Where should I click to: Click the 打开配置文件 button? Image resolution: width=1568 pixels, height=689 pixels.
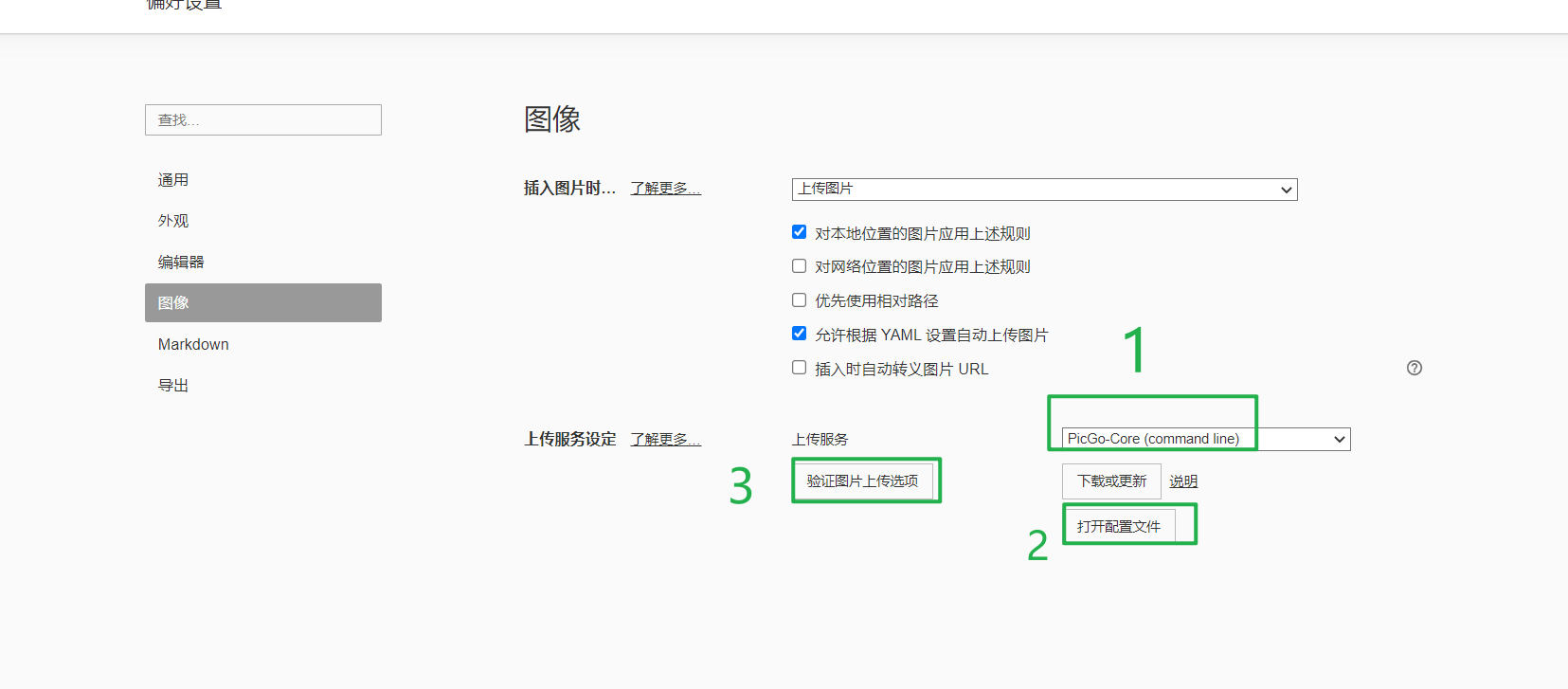coord(1119,527)
